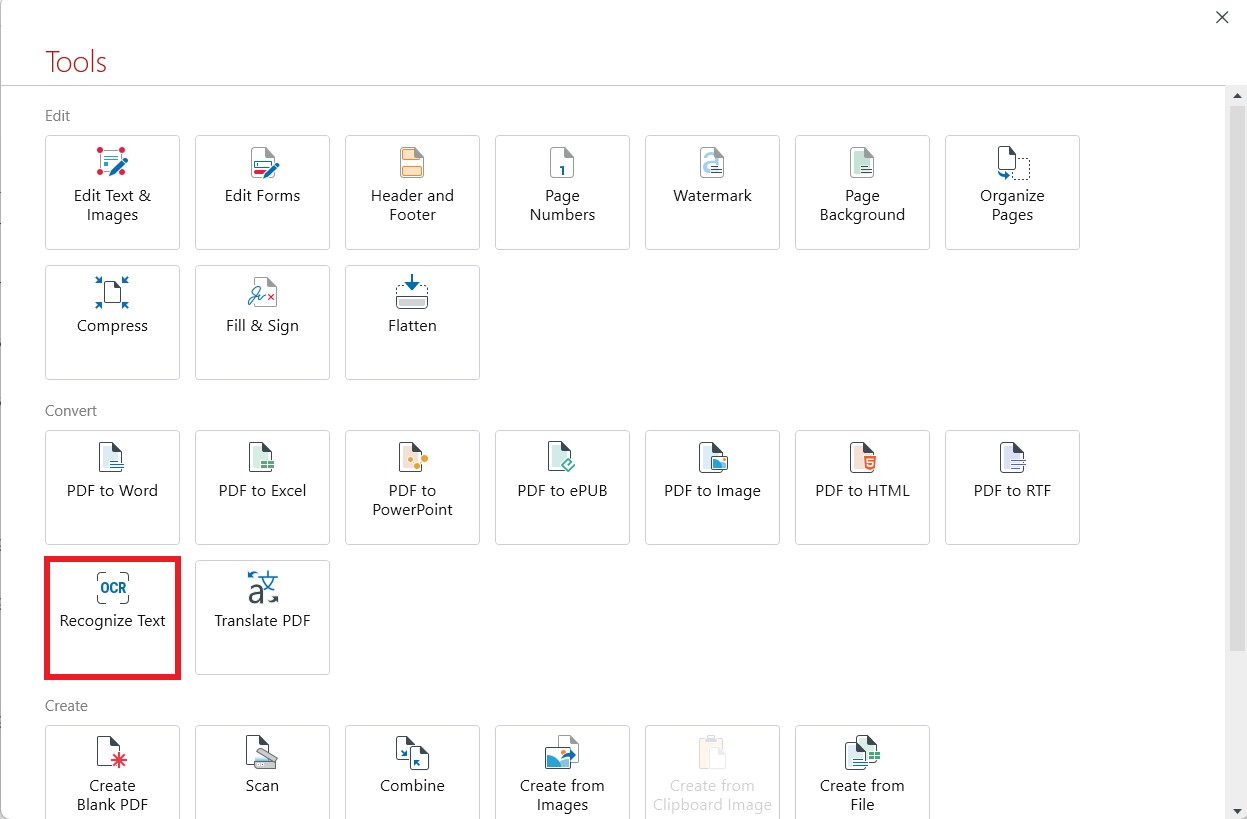The image size is (1247, 819).
Task: Select the Translate PDF tool
Action: coord(262,617)
